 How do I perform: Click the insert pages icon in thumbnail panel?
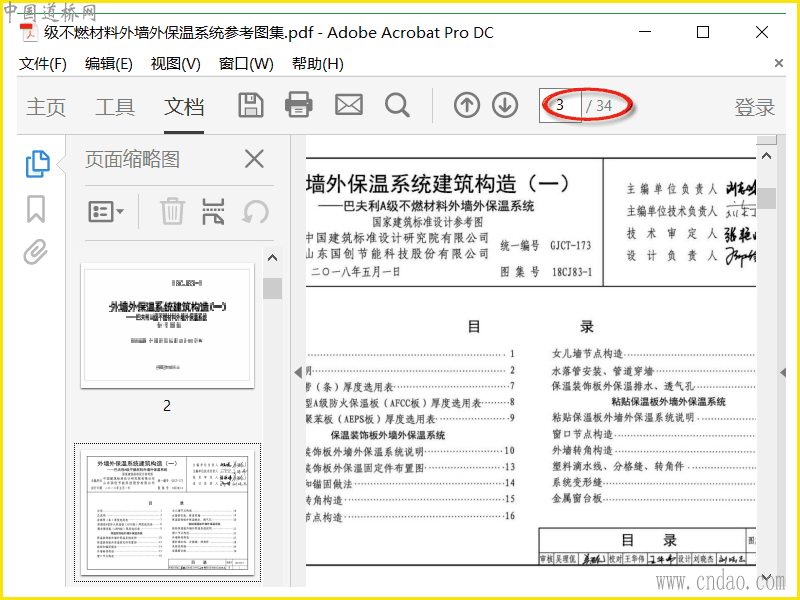213,211
